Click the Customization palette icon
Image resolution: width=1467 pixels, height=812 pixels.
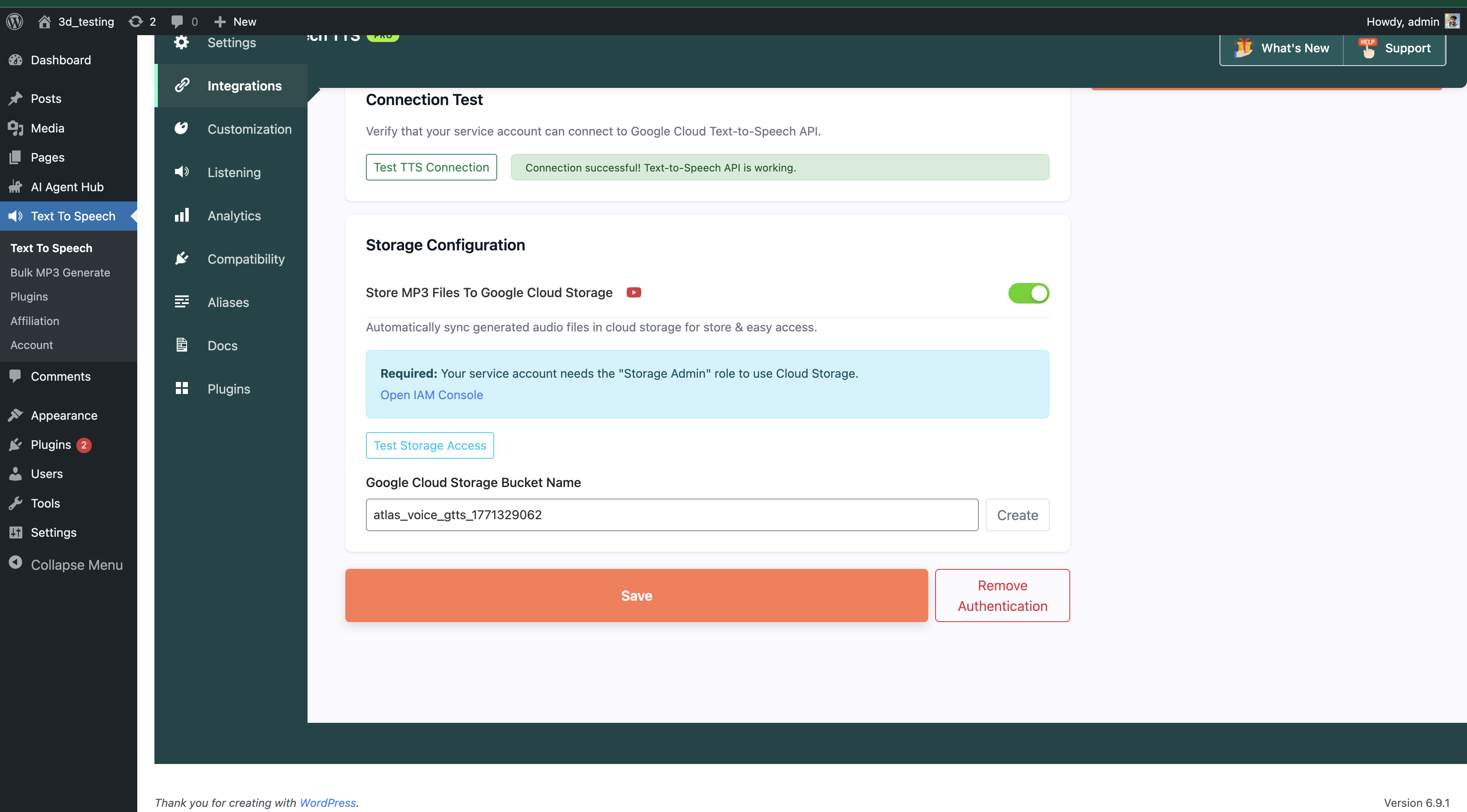182,128
